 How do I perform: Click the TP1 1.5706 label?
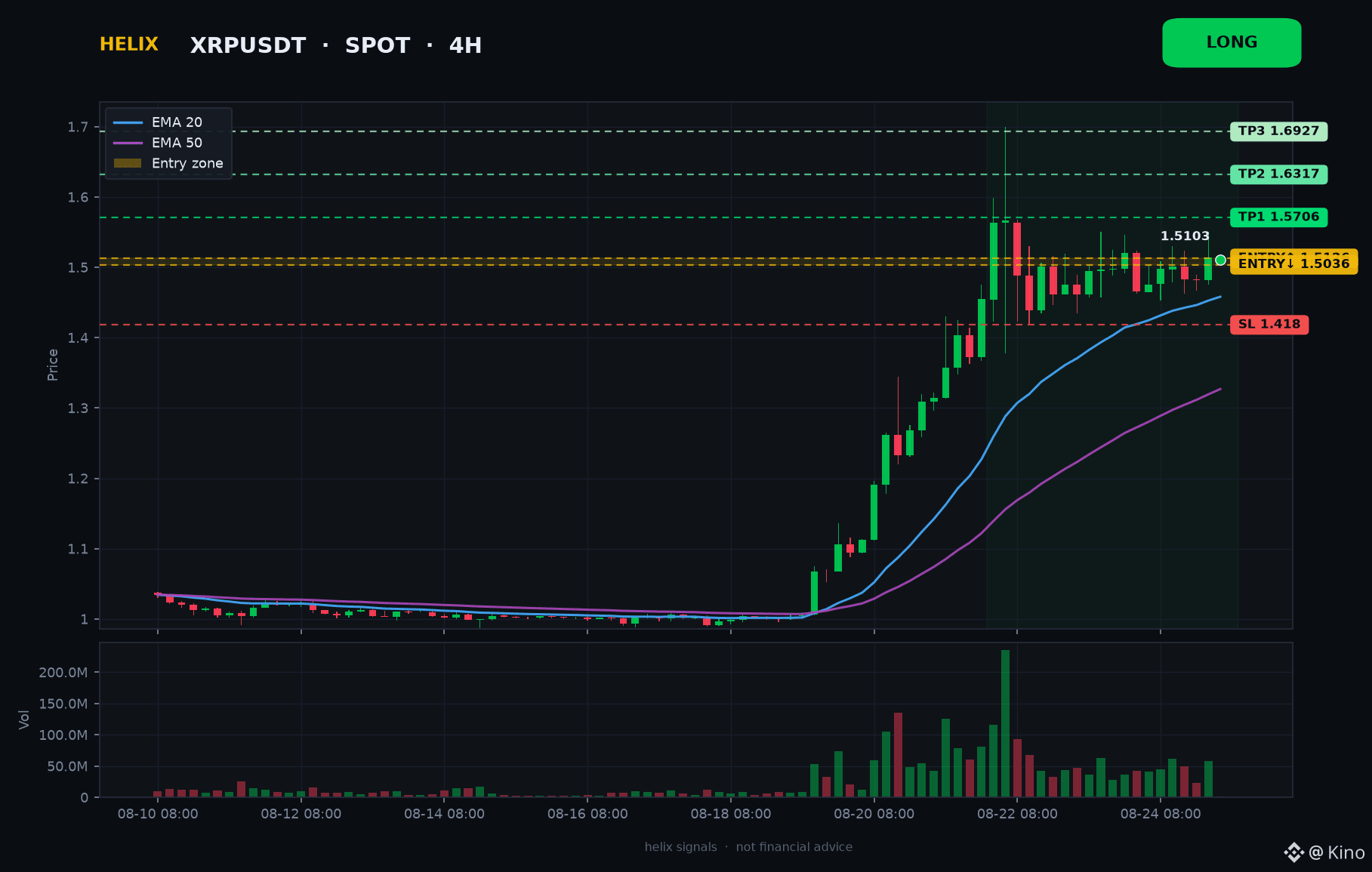tap(1278, 217)
